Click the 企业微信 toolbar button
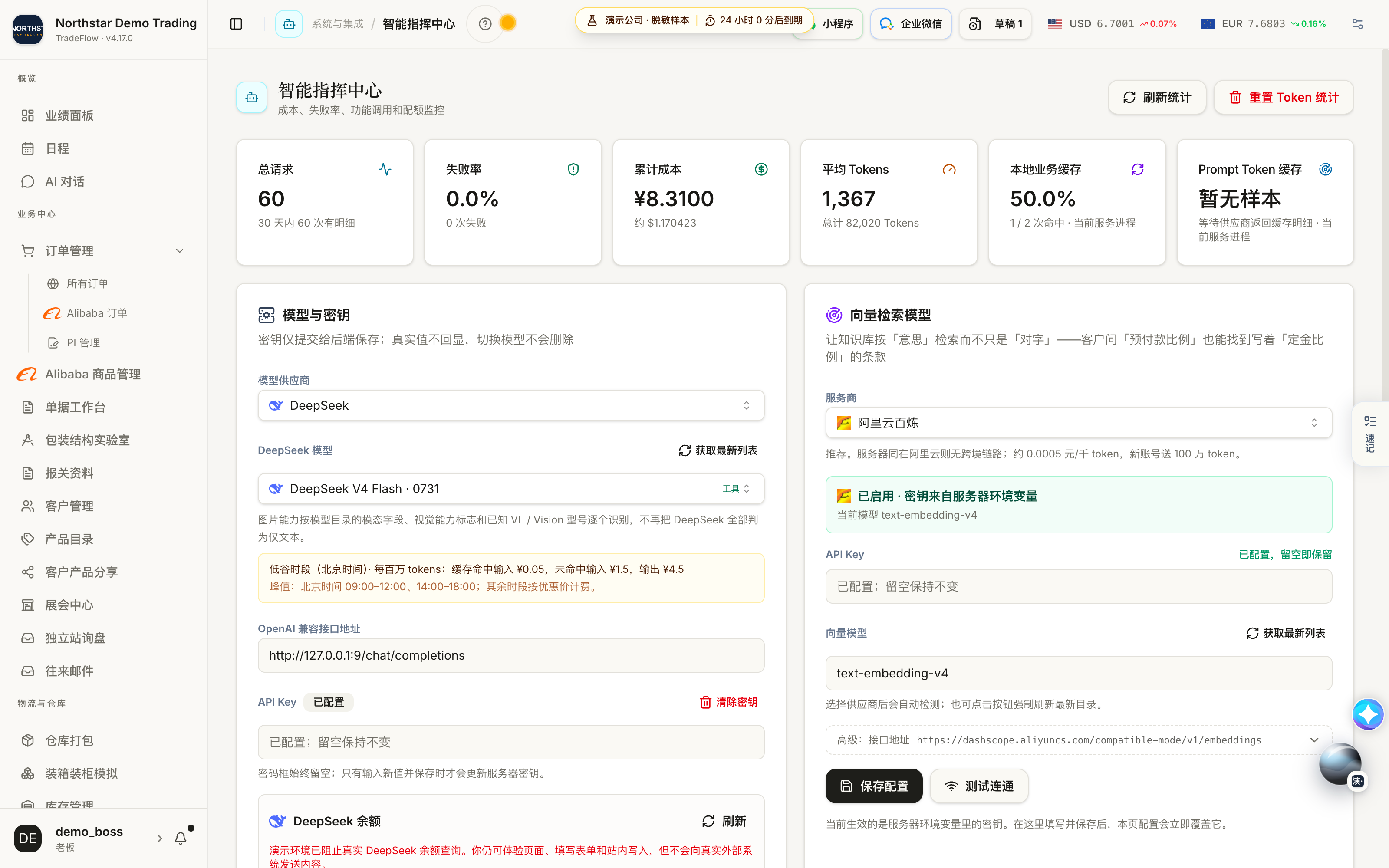Image resolution: width=1389 pixels, height=868 pixels. tap(910, 23)
